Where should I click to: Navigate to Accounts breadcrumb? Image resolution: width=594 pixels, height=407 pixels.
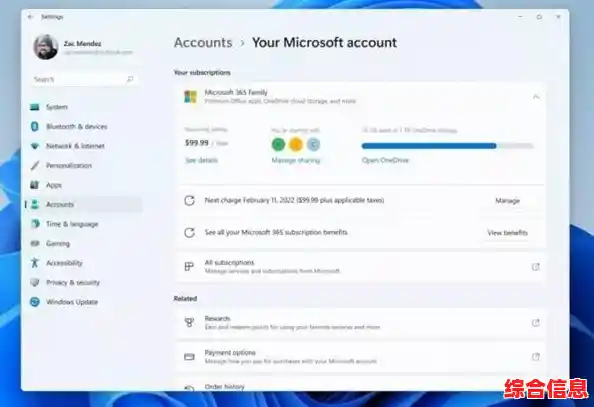pyautogui.click(x=203, y=42)
